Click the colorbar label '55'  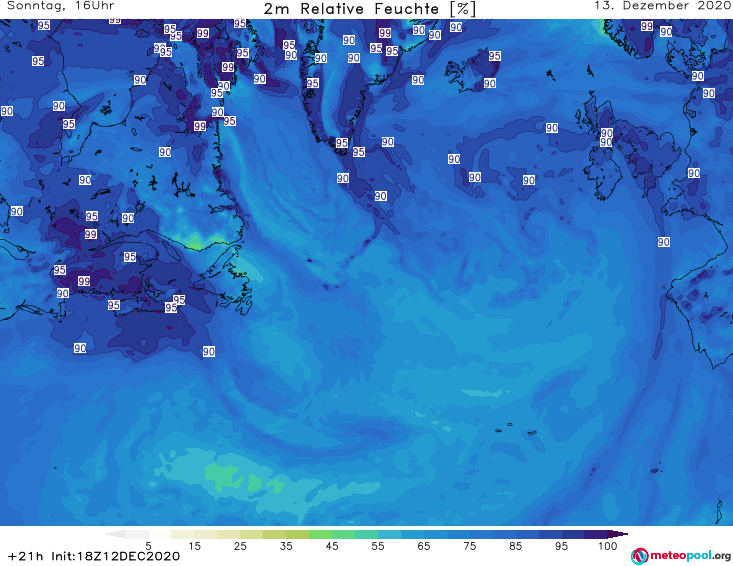coord(378,546)
